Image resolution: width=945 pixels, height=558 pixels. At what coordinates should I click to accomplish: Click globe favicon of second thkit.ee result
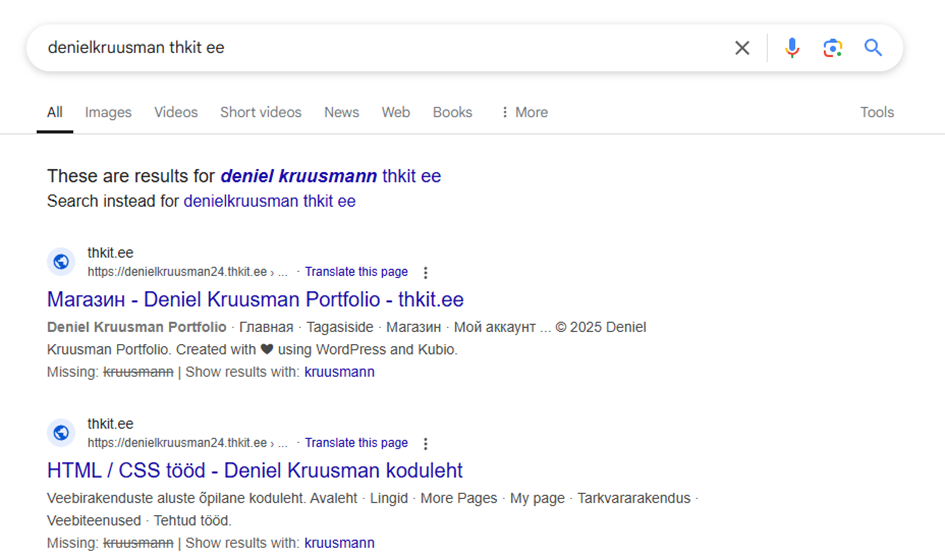(x=61, y=433)
